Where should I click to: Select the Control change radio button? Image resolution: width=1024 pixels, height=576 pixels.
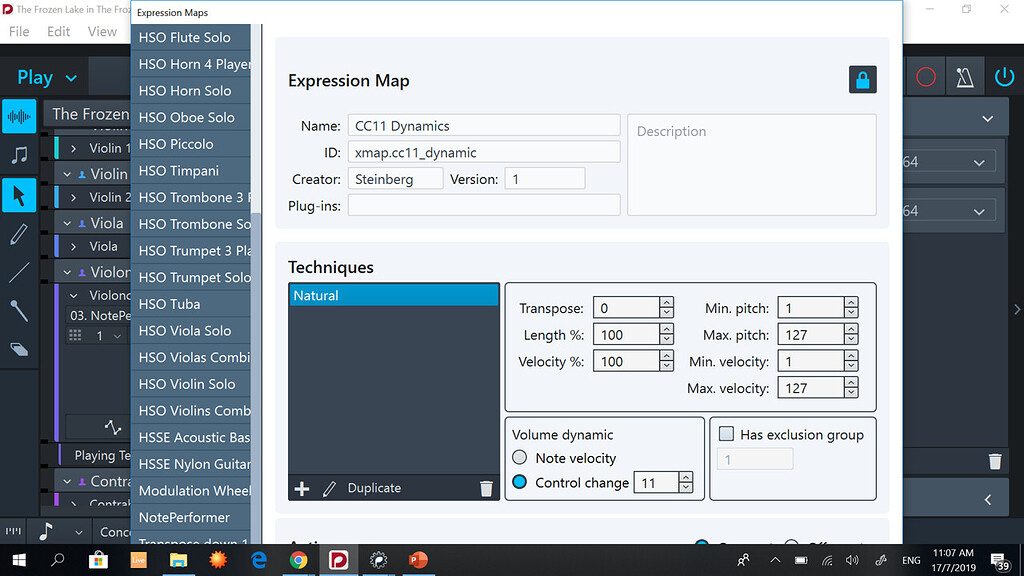pyautogui.click(x=522, y=481)
